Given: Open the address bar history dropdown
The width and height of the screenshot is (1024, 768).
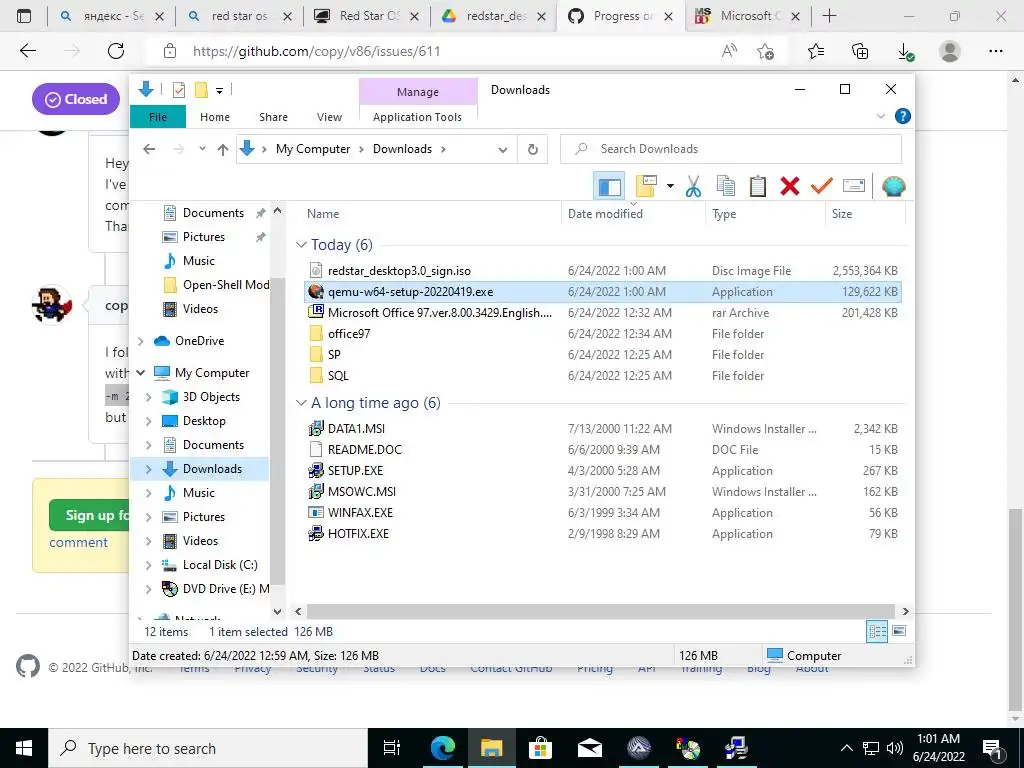Looking at the screenshot, I should pos(503,150).
